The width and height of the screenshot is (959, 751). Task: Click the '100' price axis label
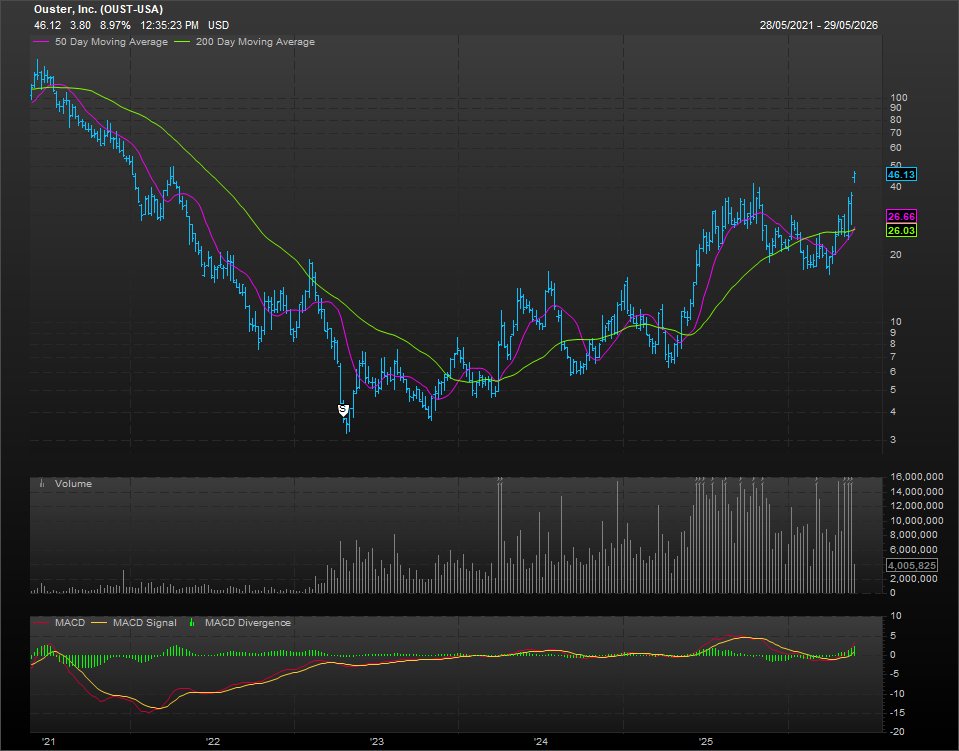click(899, 97)
